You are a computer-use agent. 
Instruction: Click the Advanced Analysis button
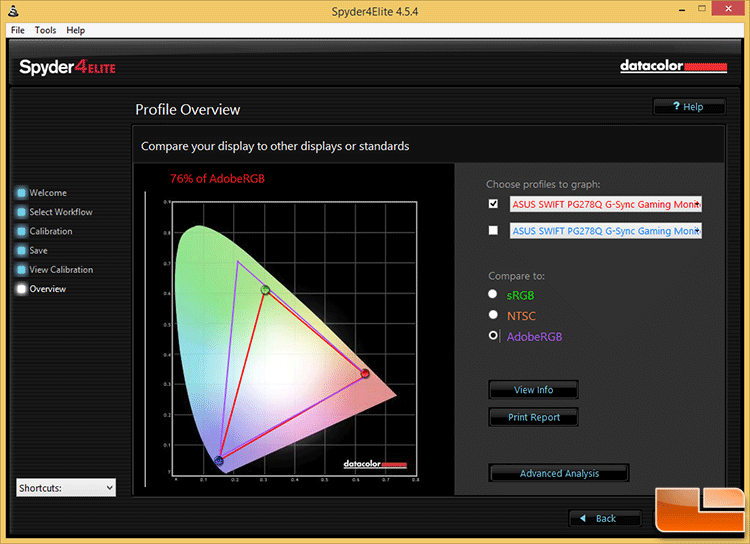point(559,473)
